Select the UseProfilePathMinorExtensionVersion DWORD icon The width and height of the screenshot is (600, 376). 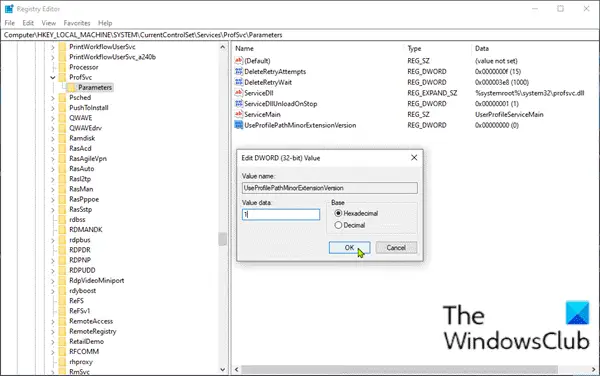(239, 125)
